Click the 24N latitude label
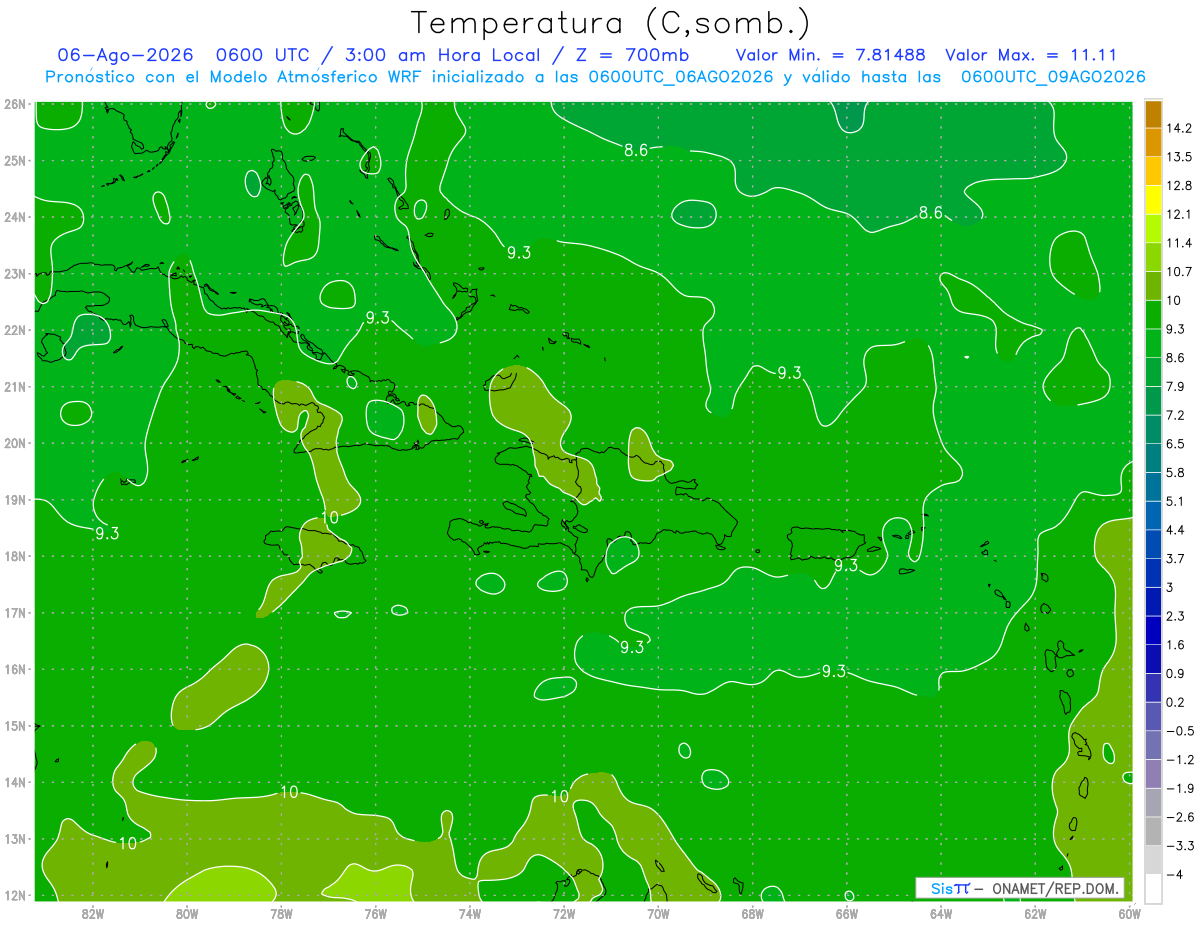The height and width of the screenshot is (927, 1200). pyautogui.click(x=14, y=217)
